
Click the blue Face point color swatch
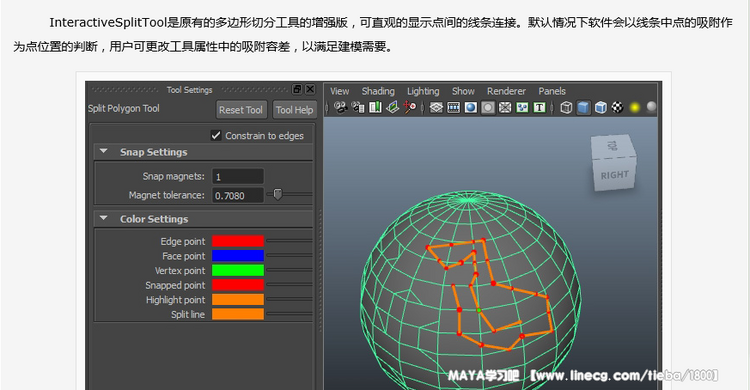tap(238, 256)
